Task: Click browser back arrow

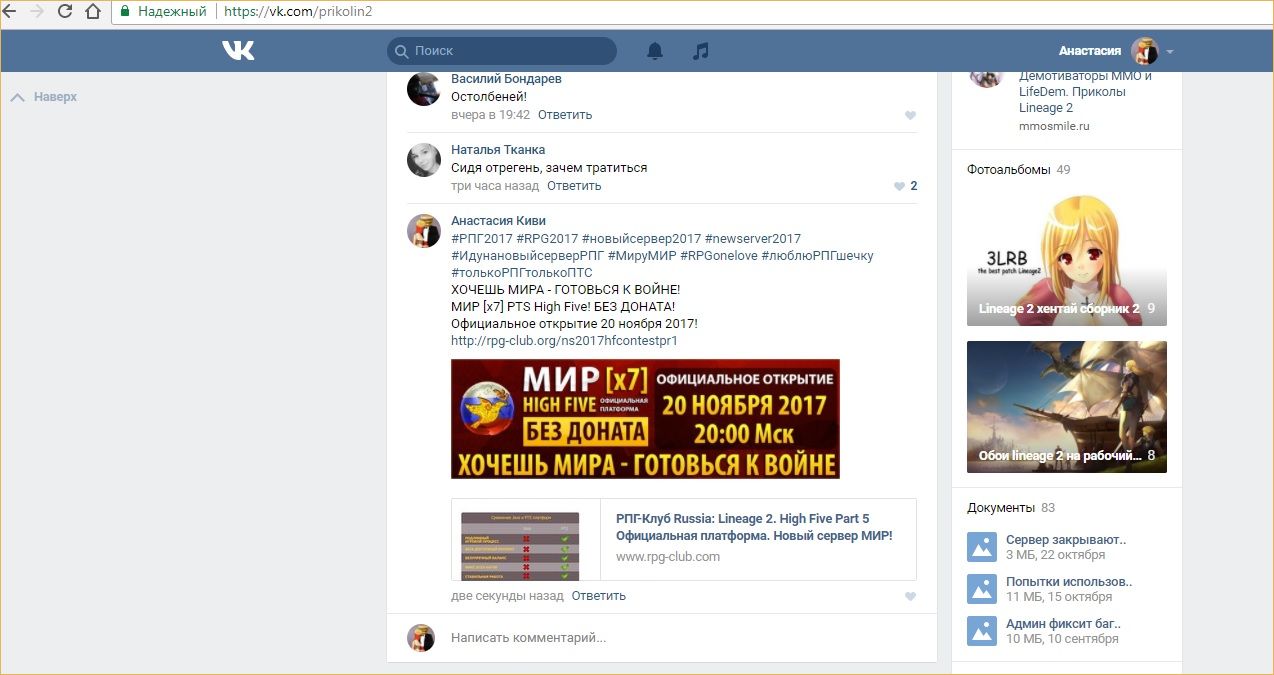Action: point(11,12)
